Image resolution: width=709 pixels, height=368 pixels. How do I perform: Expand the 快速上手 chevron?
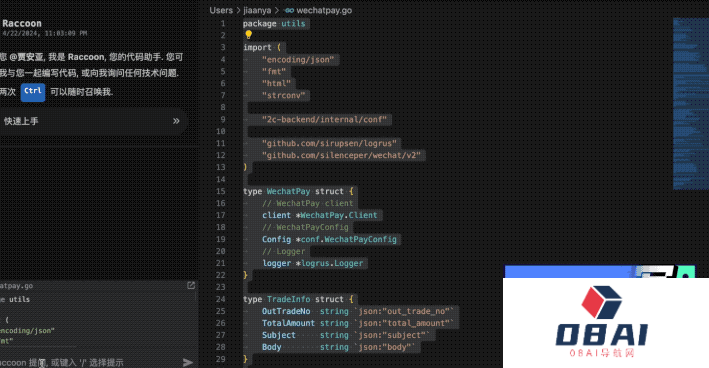tap(176, 121)
